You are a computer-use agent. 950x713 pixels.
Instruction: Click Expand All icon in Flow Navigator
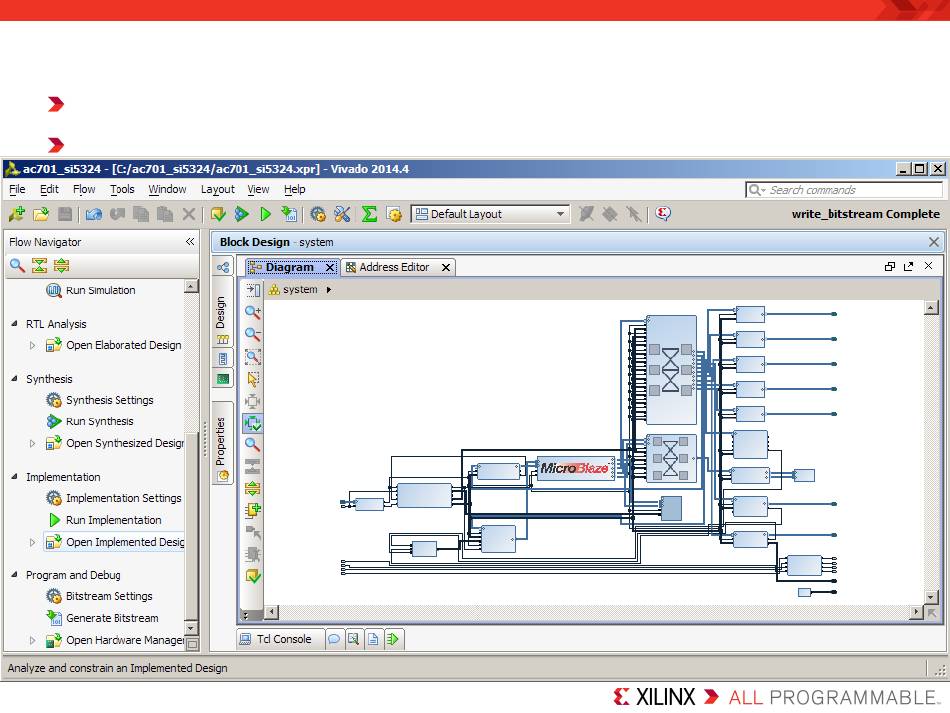click(61, 265)
